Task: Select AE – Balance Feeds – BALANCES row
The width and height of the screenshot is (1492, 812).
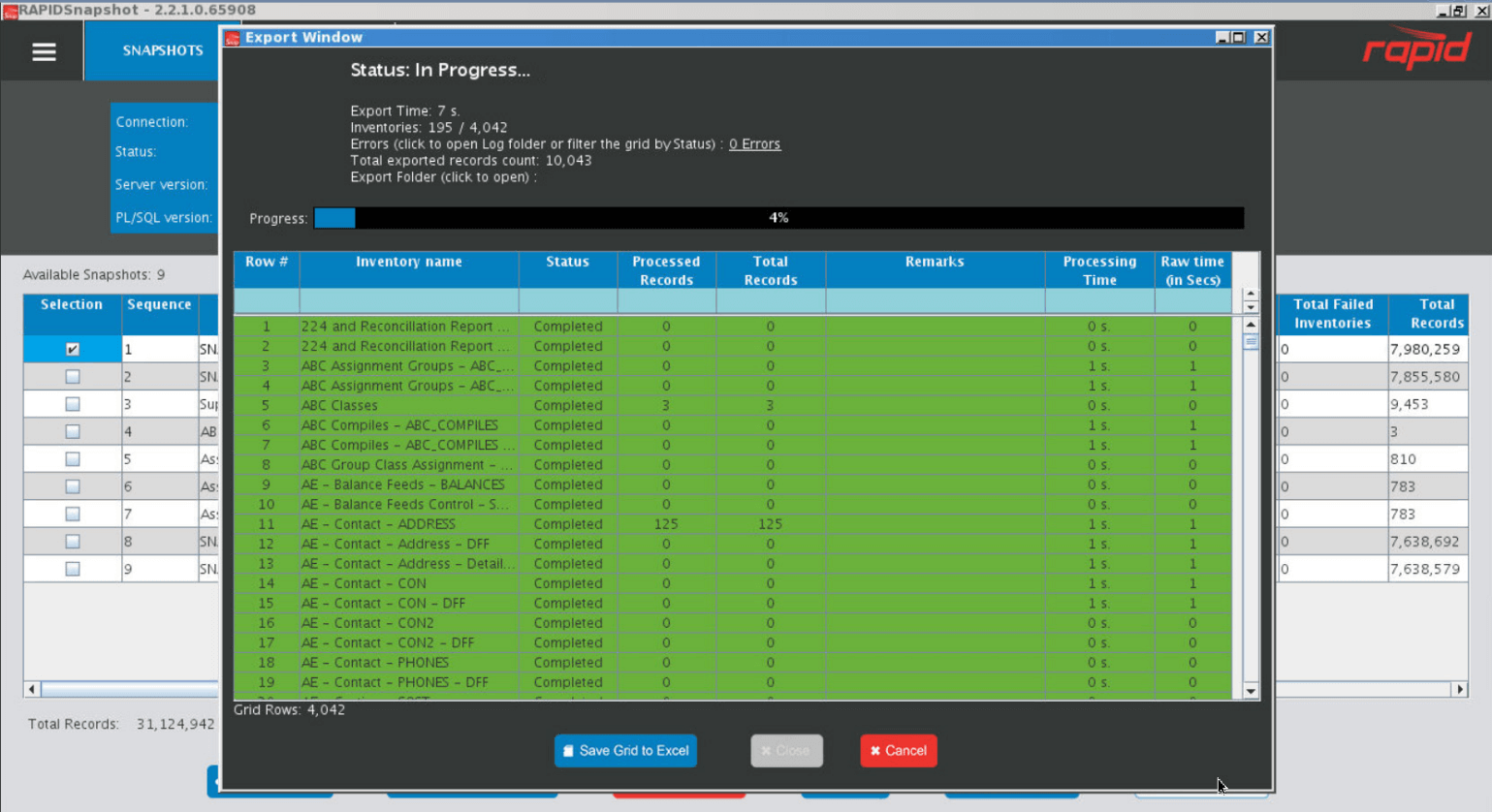Action: (x=733, y=484)
